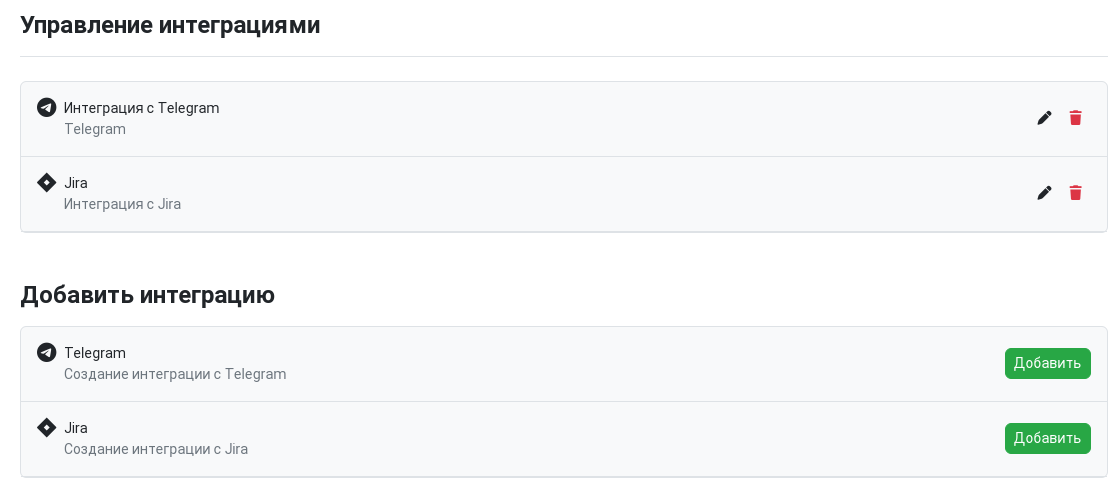Open the Интеграция с Telegram title
Screen dimensions: 1120x496
pyautogui.click(x=141, y=108)
